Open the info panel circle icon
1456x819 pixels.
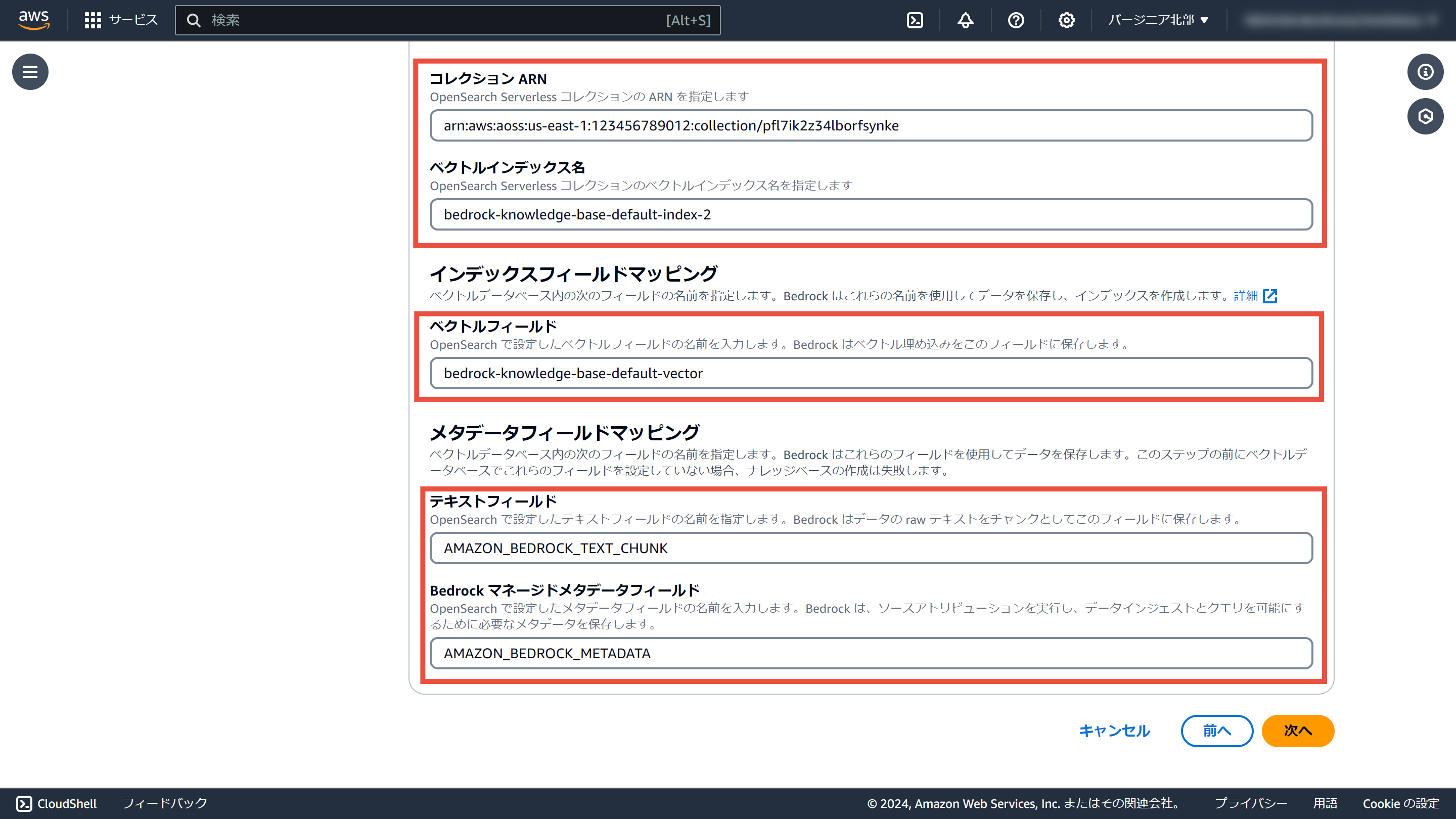(x=1425, y=72)
